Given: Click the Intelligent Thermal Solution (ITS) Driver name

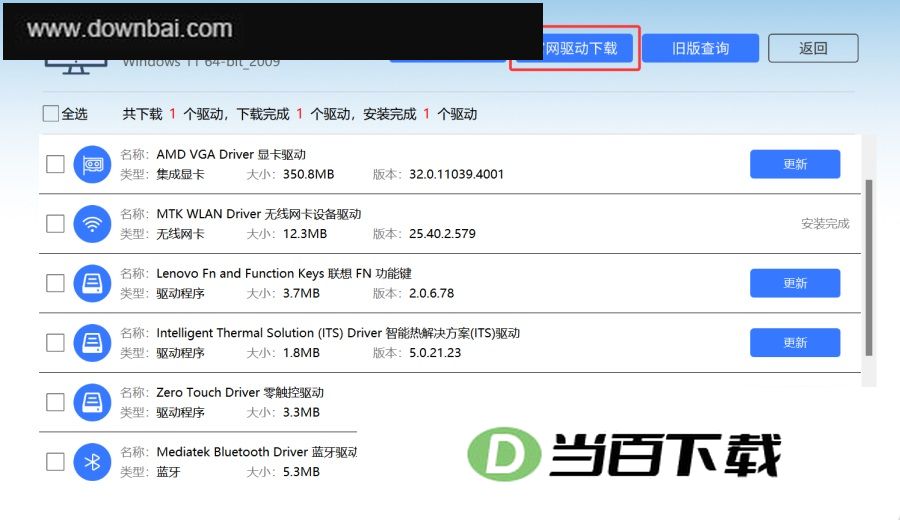Looking at the screenshot, I should point(338,333).
